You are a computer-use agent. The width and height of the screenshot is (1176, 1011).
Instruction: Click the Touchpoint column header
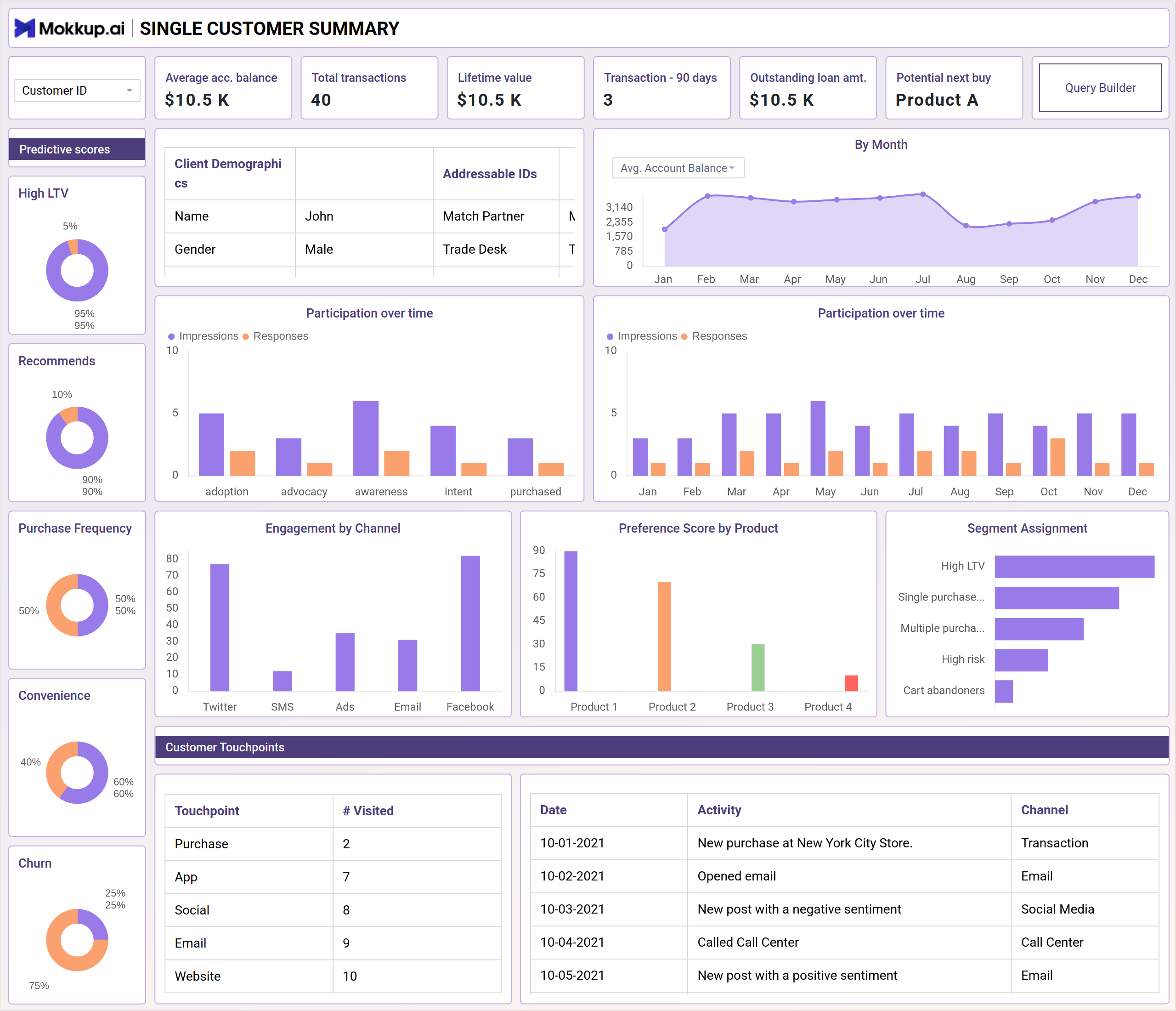tap(249, 811)
